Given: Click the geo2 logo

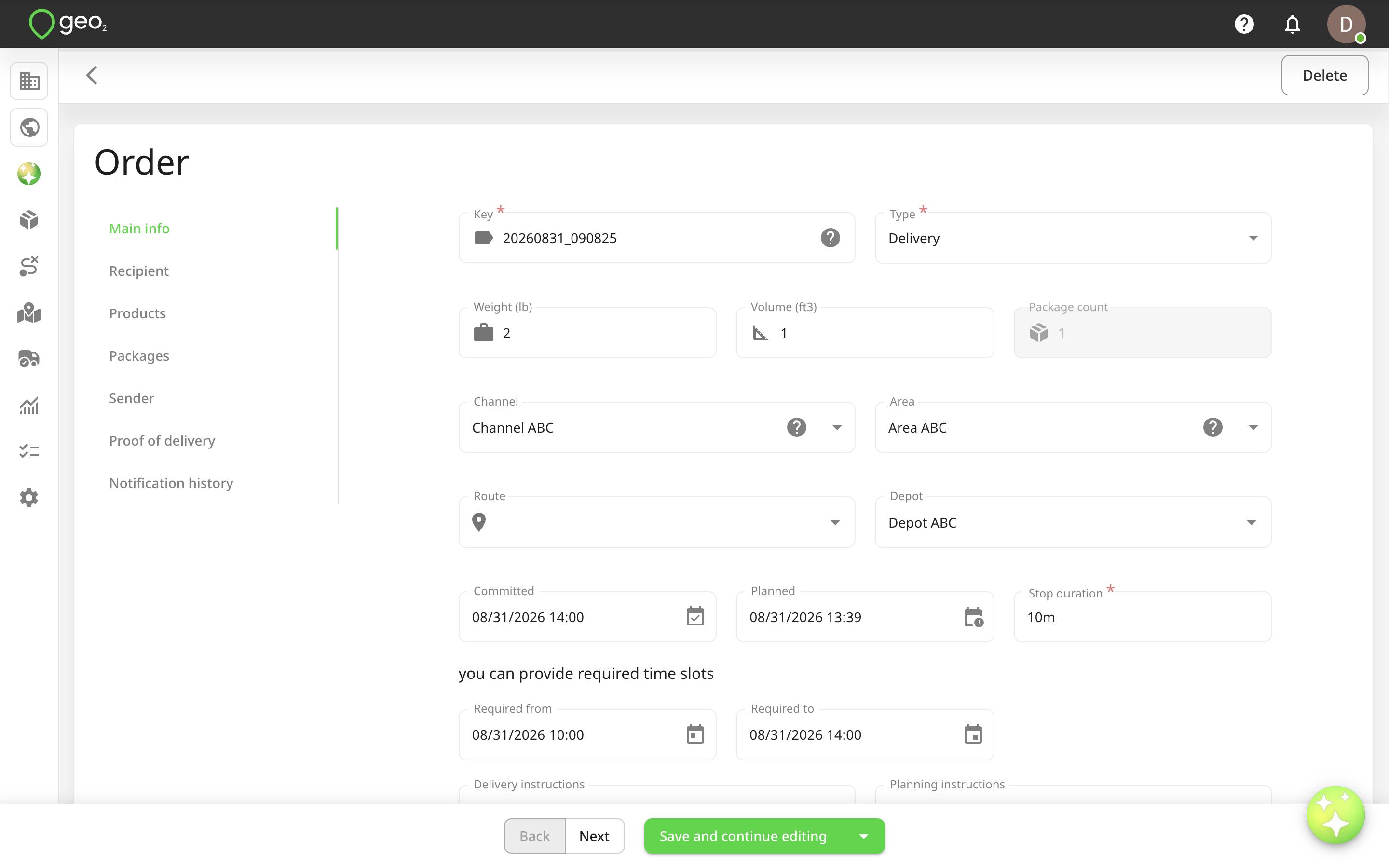Looking at the screenshot, I should 68,24.
